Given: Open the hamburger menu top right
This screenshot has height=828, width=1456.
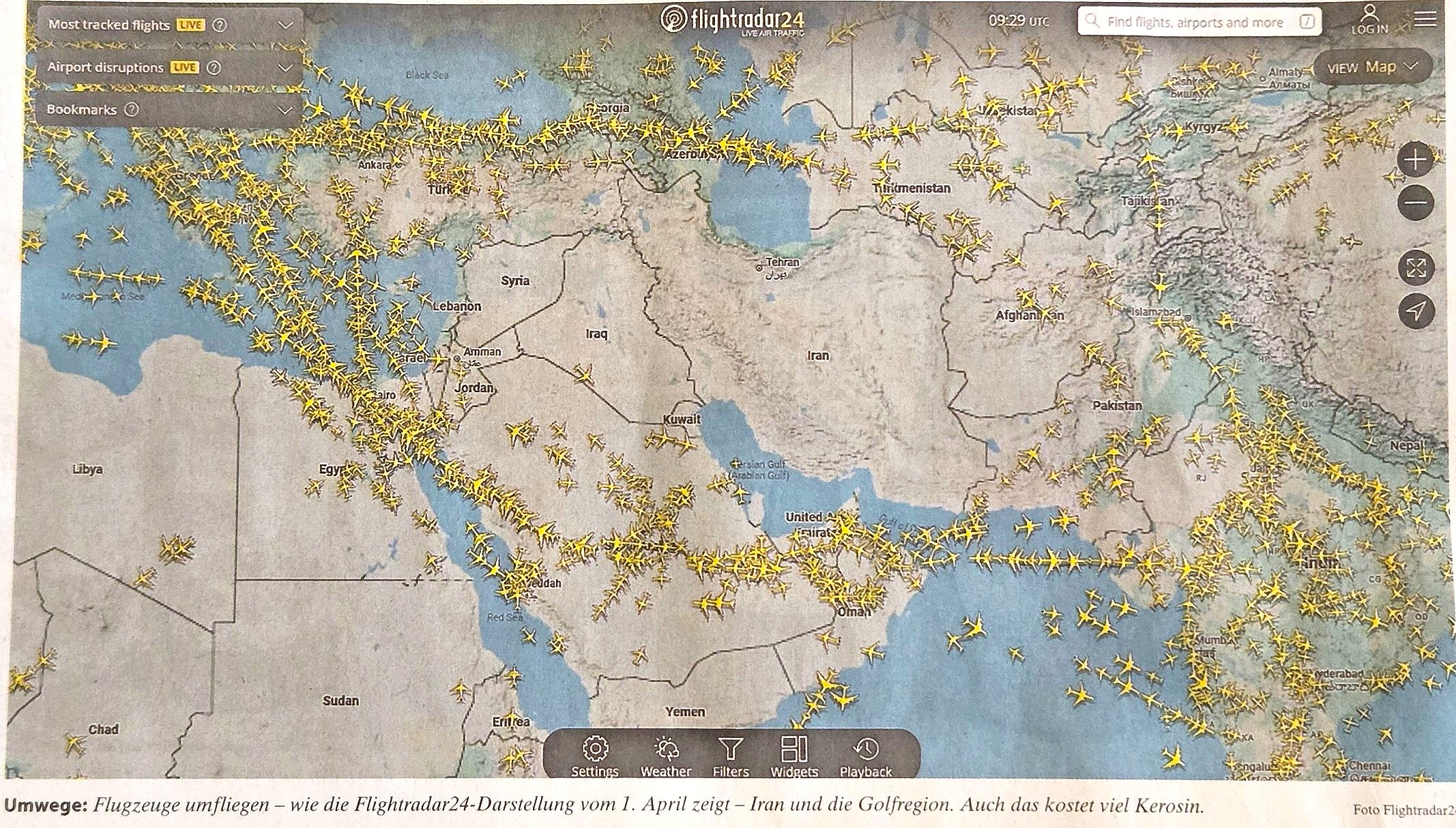Looking at the screenshot, I should 1425,18.
